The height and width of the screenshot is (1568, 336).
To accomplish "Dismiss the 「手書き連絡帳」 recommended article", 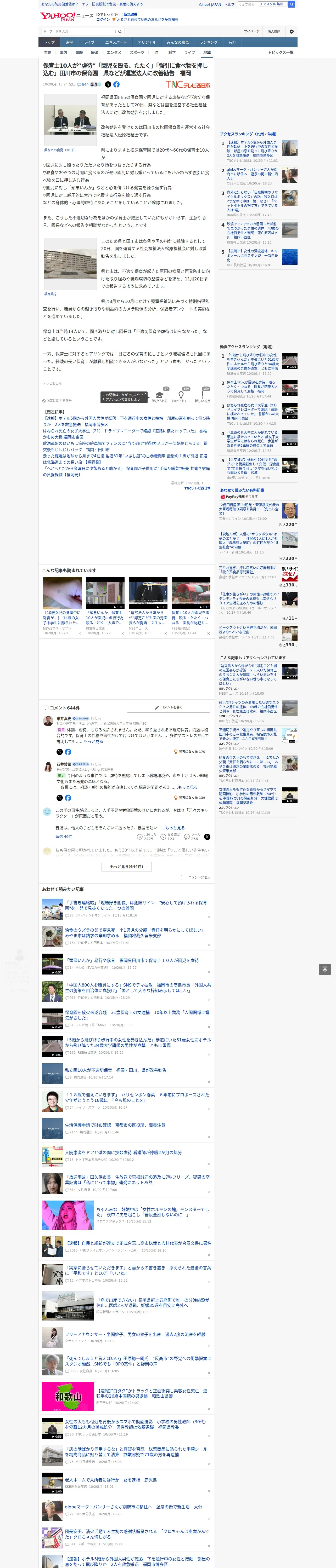I will [209, 917].
